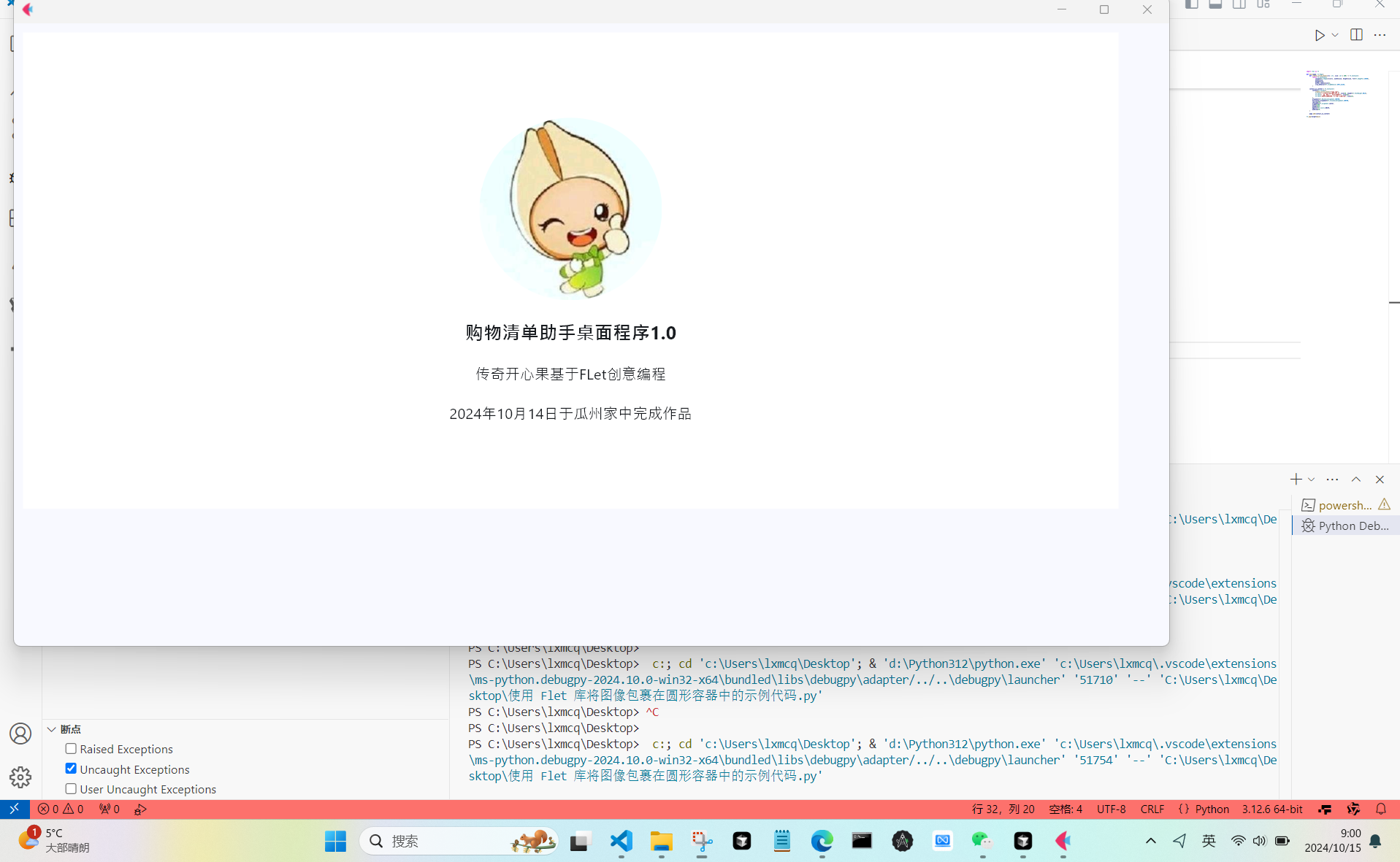Enable Raised Exceptions breakpoint
The image size is (1400, 862).
[x=71, y=749]
